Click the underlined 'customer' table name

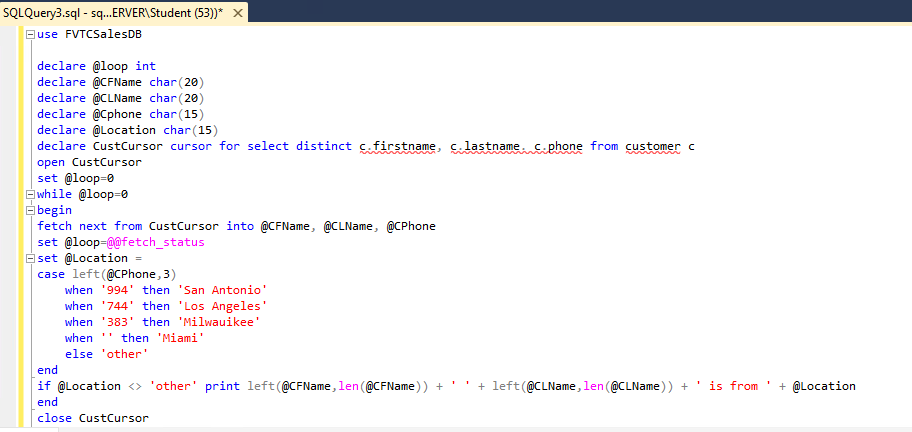point(653,146)
